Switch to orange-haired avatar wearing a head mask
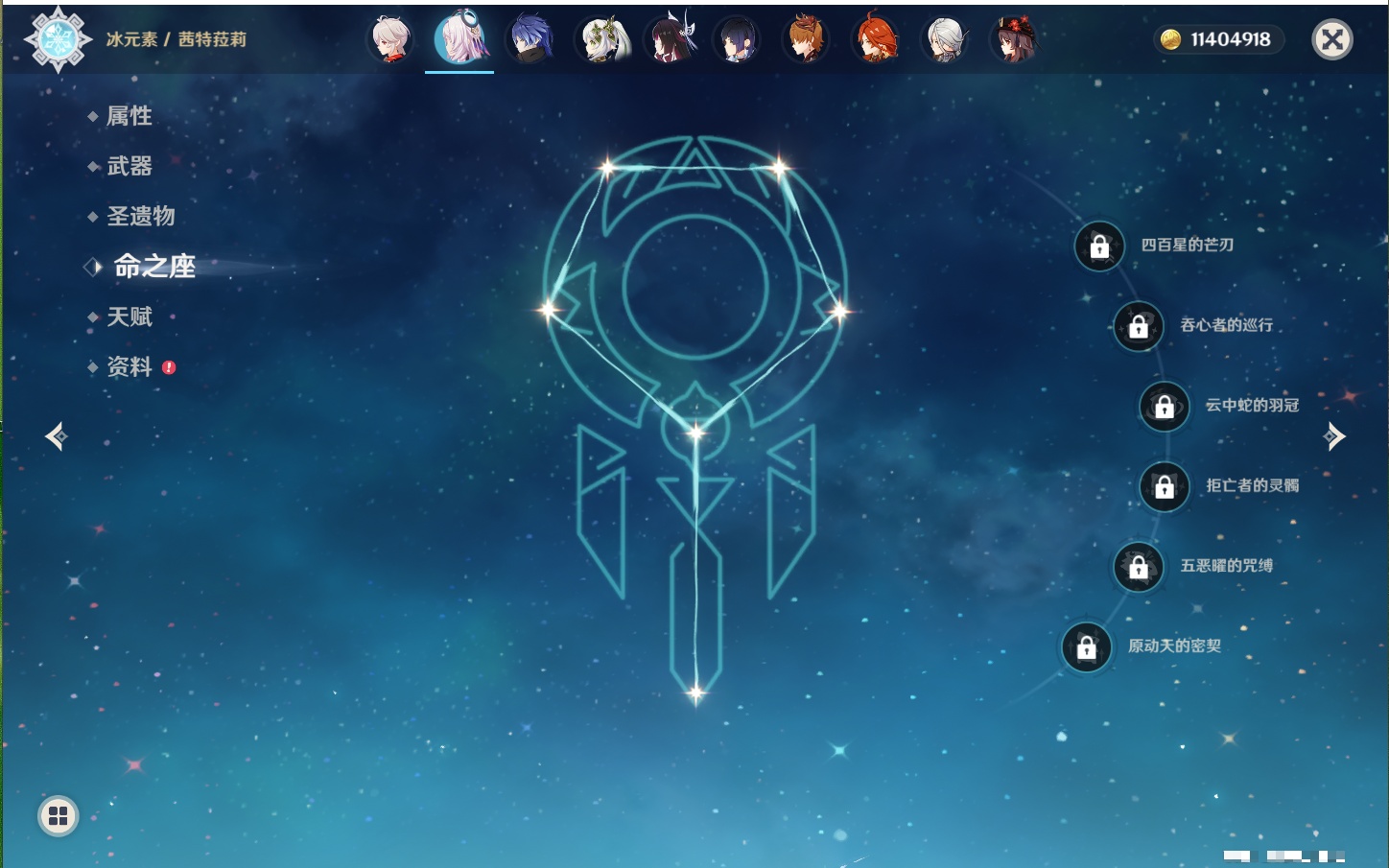This screenshot has width=1389, height=868. coord(806,39)
